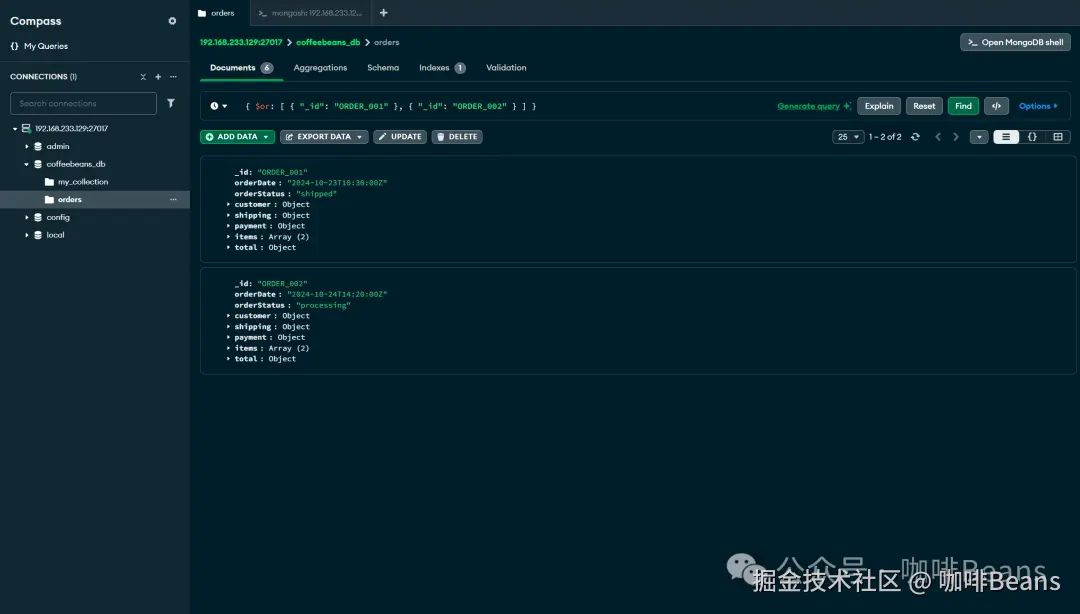This screenshot has height=614, width=1080.
Task: Expand the admin database
Action: point(27,147)
